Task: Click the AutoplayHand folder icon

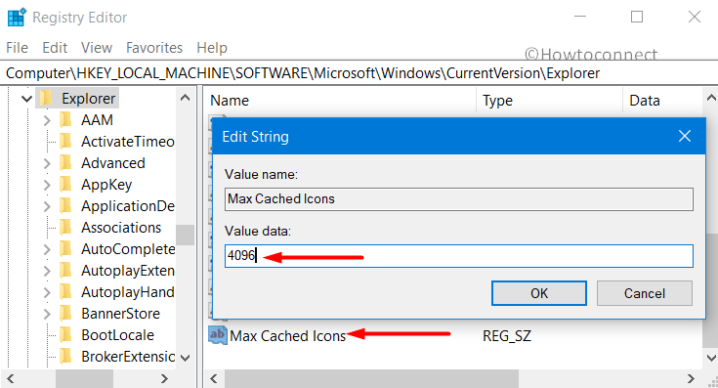Action: click(x=66, y=292)
